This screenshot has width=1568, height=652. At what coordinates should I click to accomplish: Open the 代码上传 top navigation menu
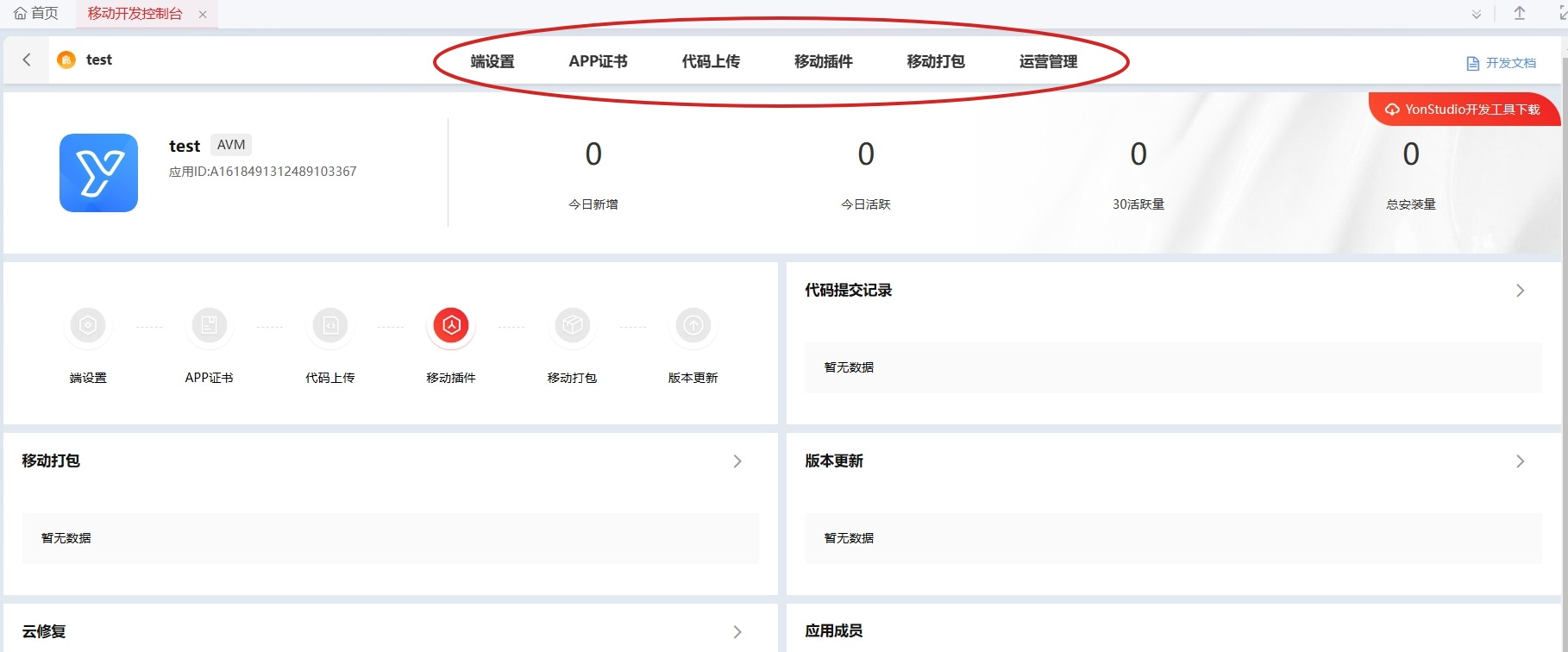coord(711,61)
